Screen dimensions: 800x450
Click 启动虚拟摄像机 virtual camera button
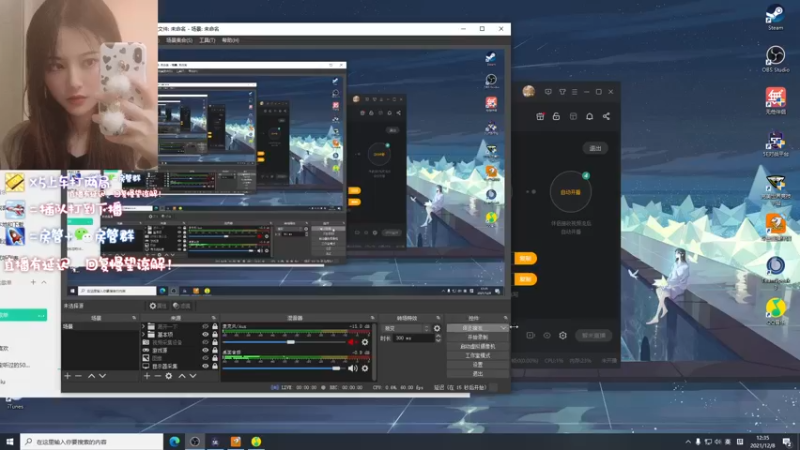tap(478, 346)
